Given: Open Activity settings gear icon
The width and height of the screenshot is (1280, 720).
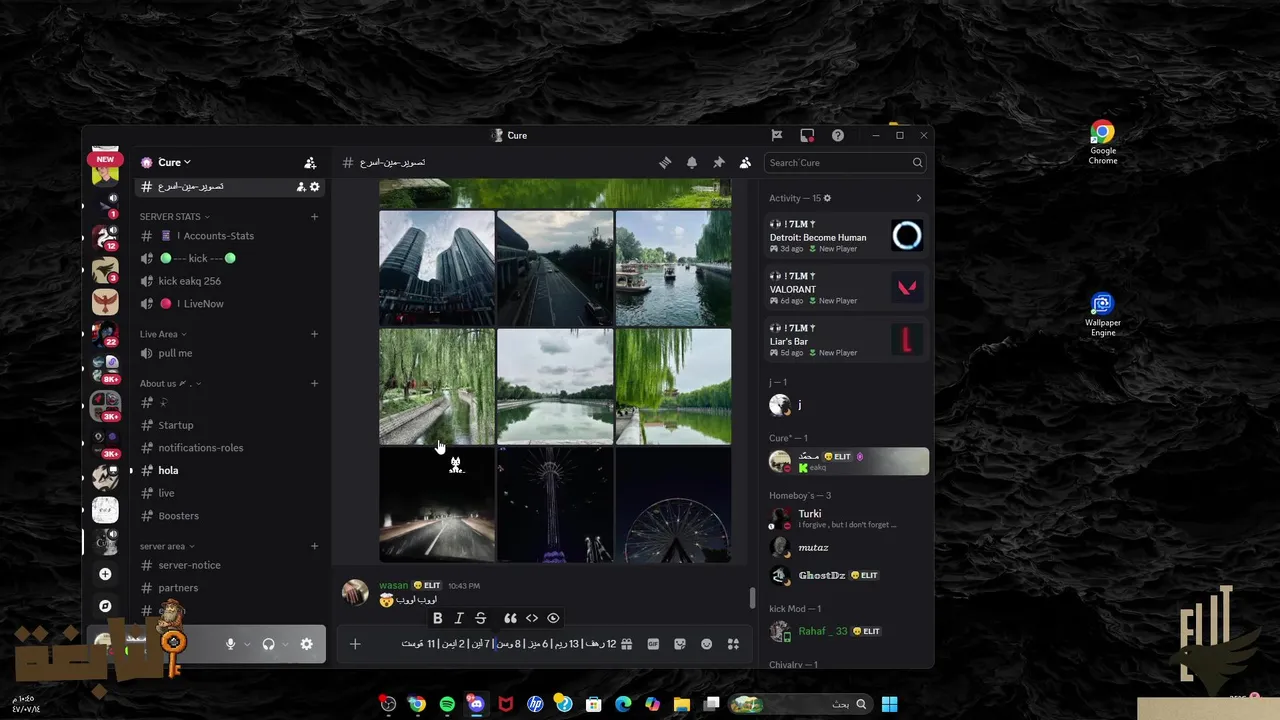Looking at the screenshot, I should pos(827,198).
